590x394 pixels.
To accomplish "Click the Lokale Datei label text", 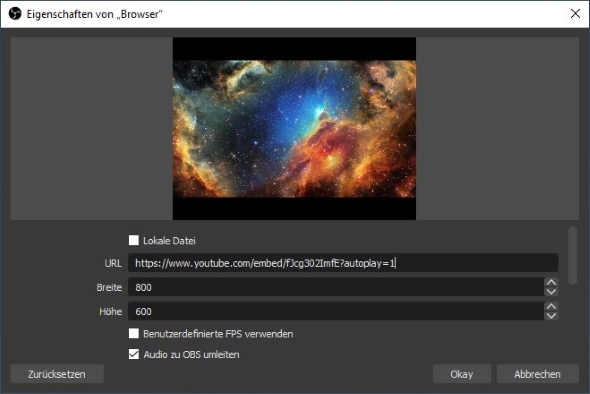I will (169, 240).
